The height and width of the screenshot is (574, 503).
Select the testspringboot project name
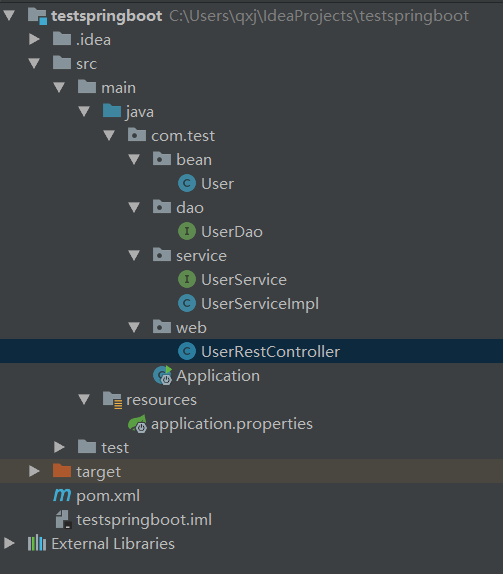[107, 16]
